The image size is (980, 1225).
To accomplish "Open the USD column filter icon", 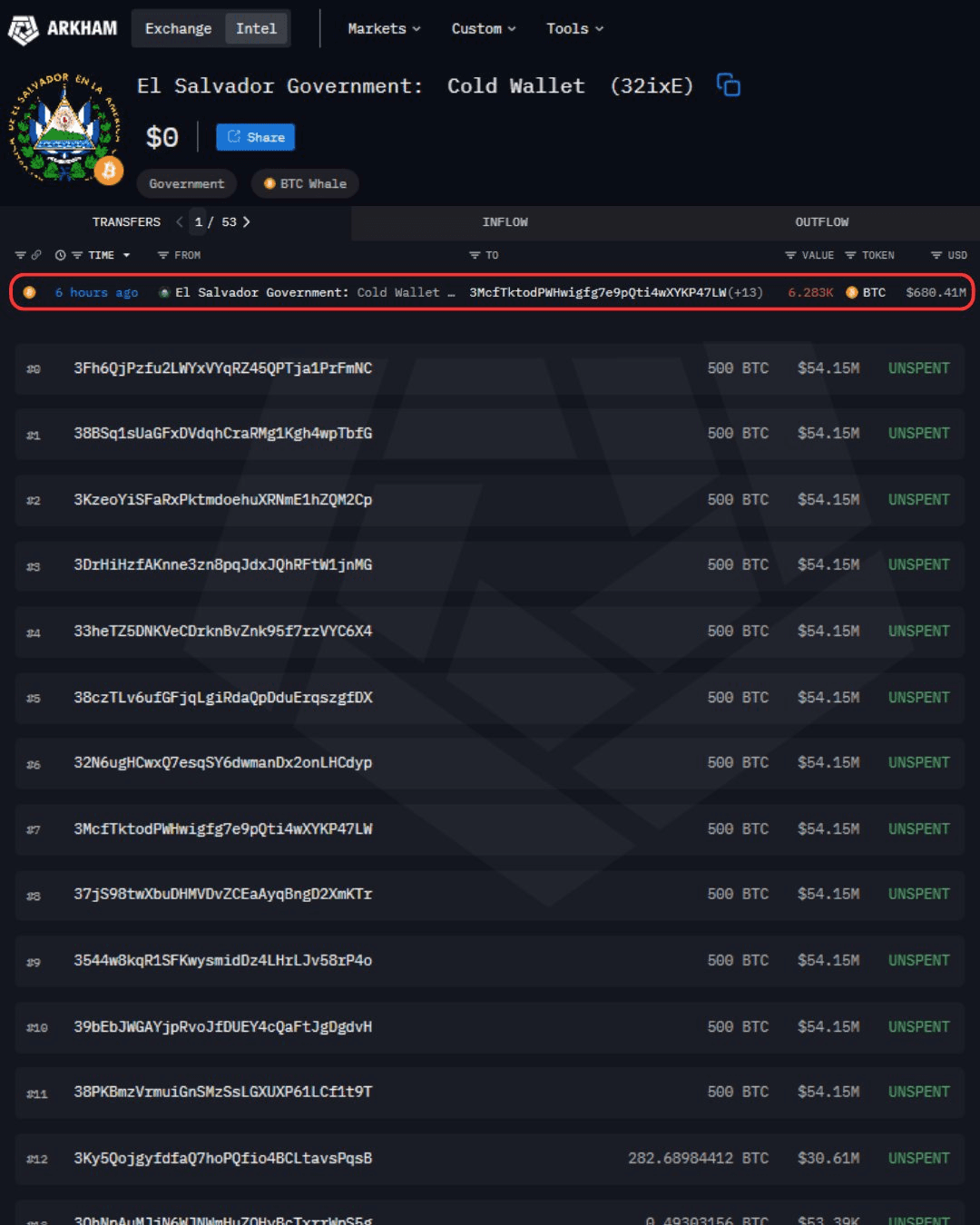I will pos(936,255).
